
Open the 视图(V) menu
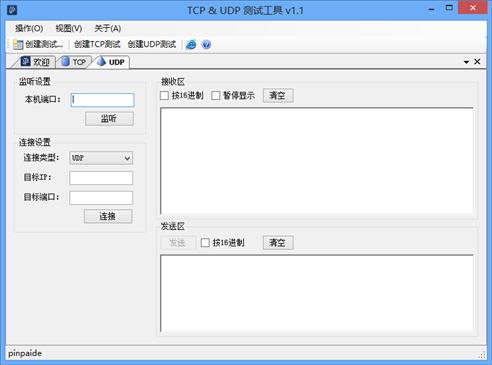[69, 28]
